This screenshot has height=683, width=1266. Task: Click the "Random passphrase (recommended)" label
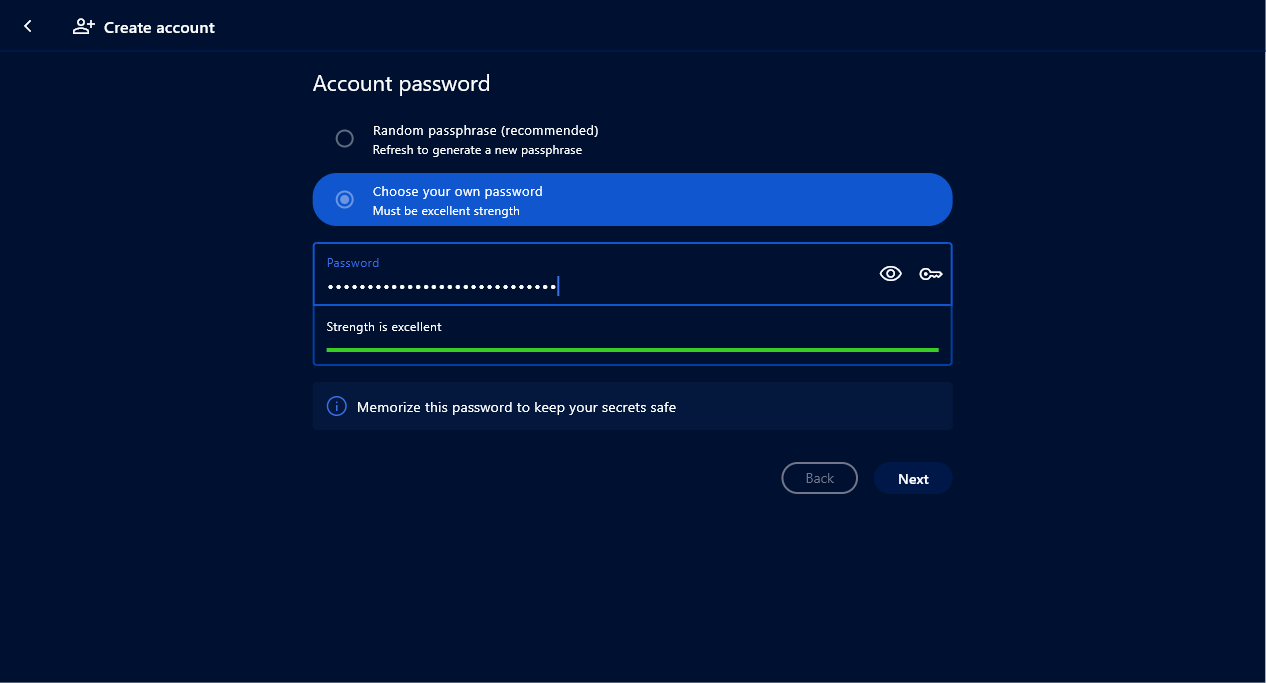click(x=485, y=130)
